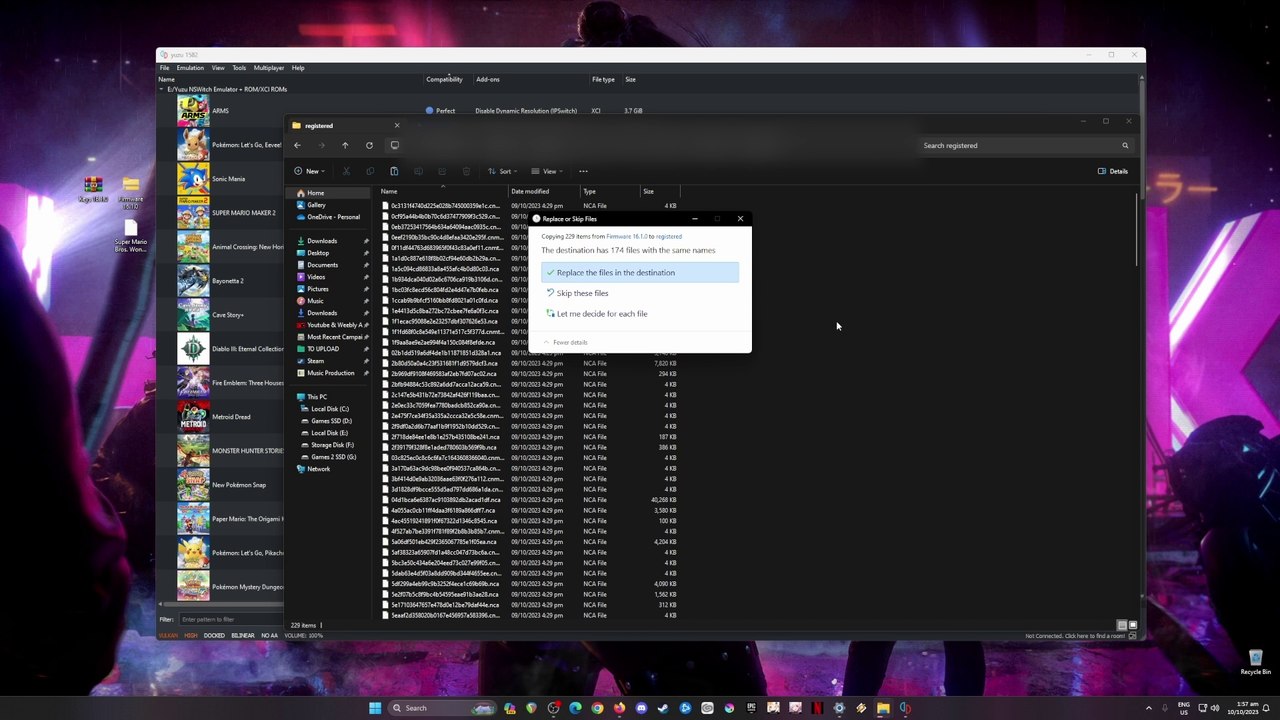
Task: Open the pinned Videos folder
Action: [316, 277]
